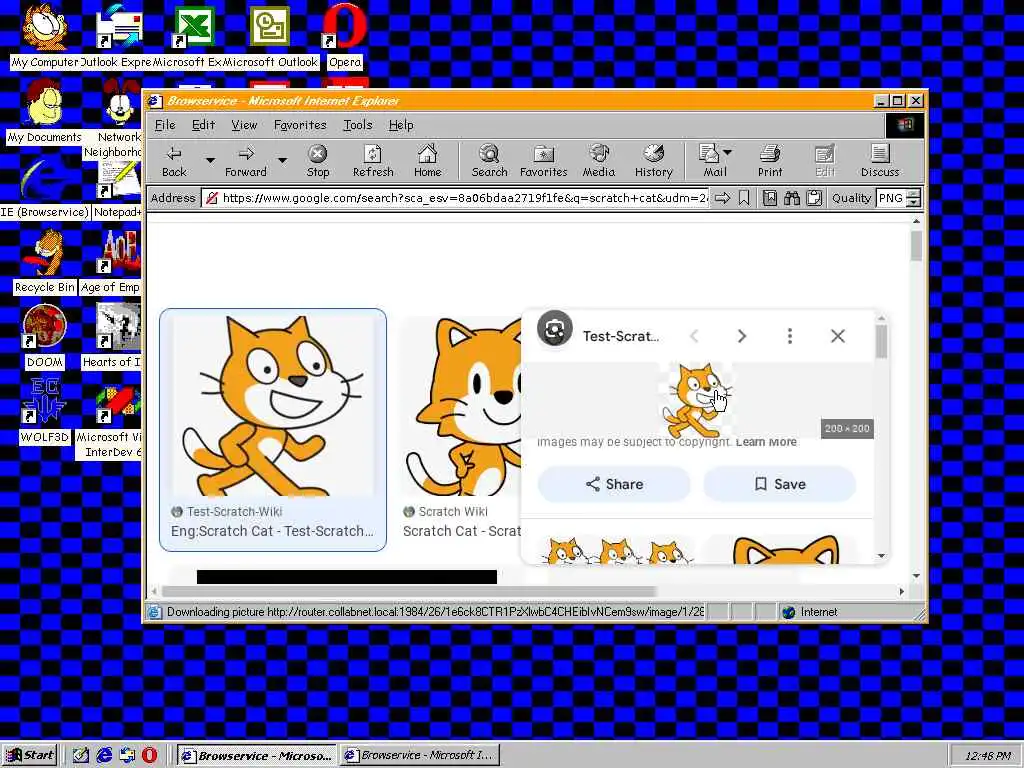Click the Start button on the taskbar

point(31,756)
